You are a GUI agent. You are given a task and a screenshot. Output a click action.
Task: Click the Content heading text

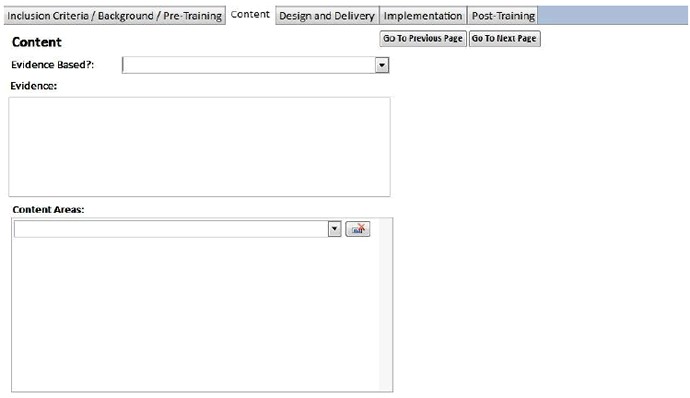point(37,42)
